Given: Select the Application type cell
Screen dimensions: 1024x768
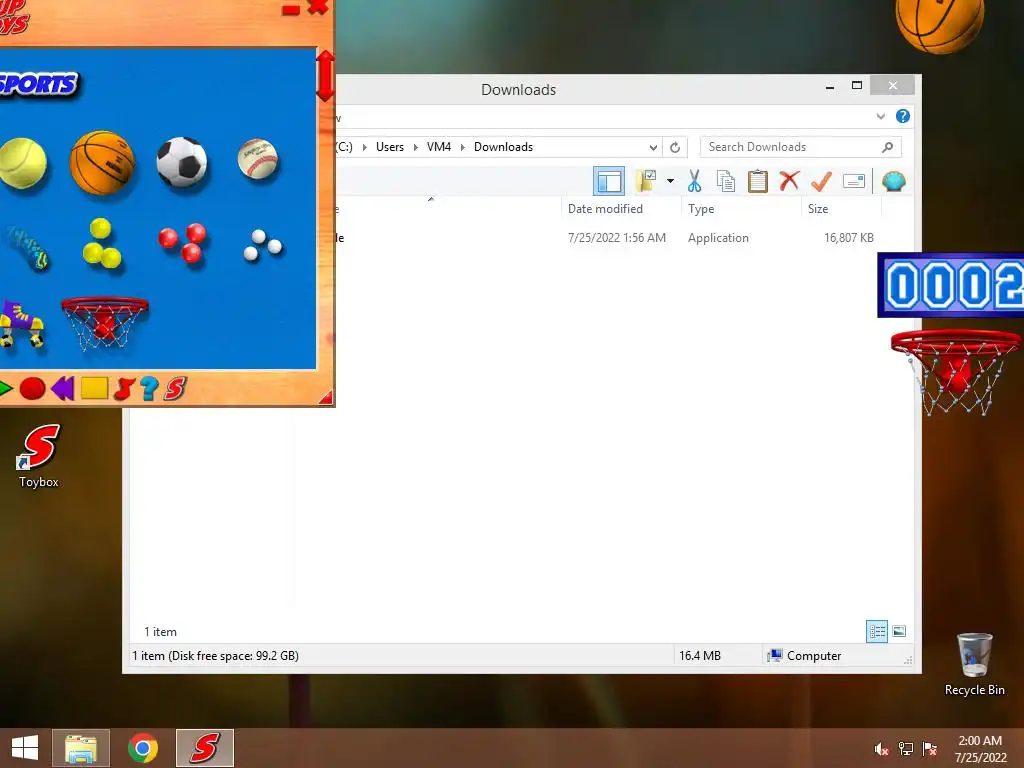Looking at the screenshot, I should (x=718, y=238).
